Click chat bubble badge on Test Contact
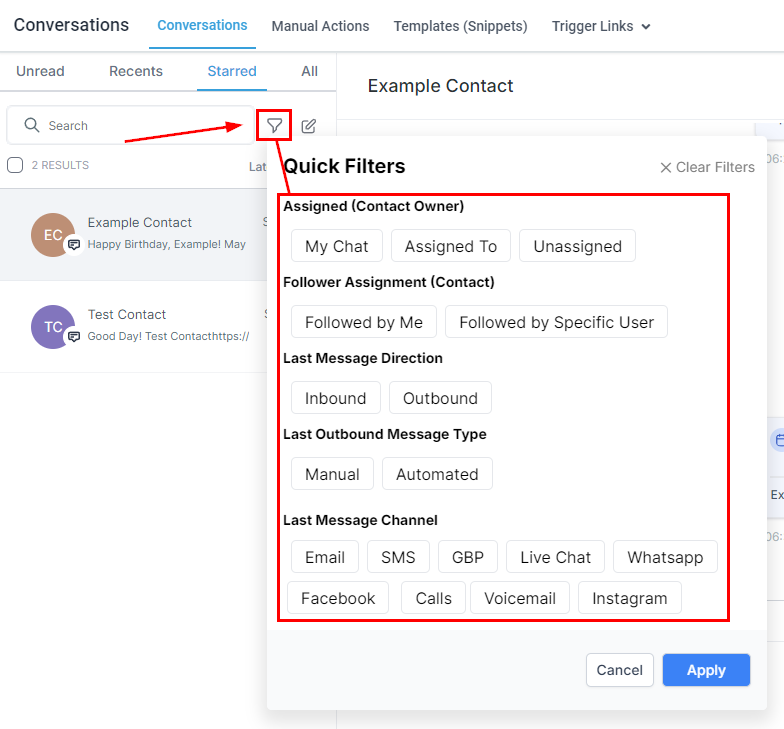The height and width of the screenshot is (729, 784). click(x=74, y=336)
